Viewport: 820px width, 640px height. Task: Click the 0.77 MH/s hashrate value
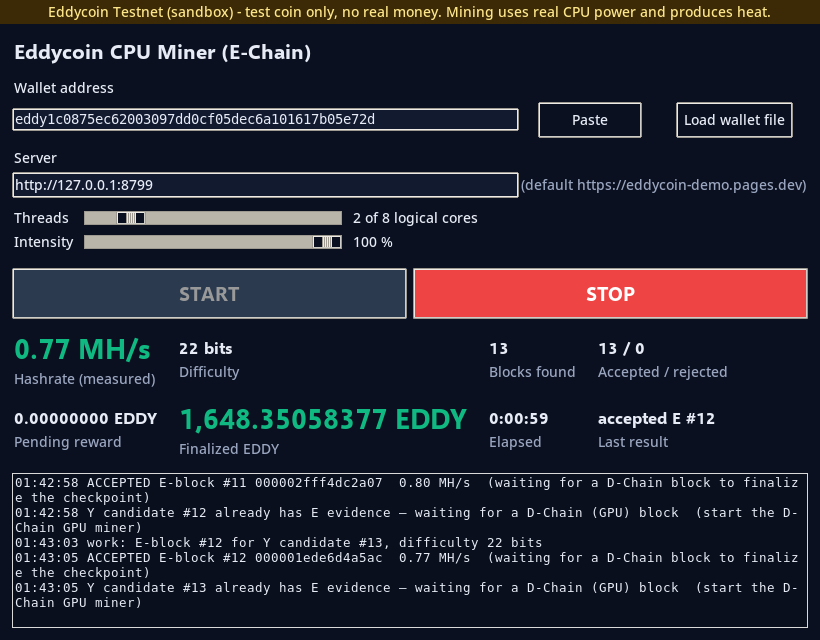(x=83, y=349)
